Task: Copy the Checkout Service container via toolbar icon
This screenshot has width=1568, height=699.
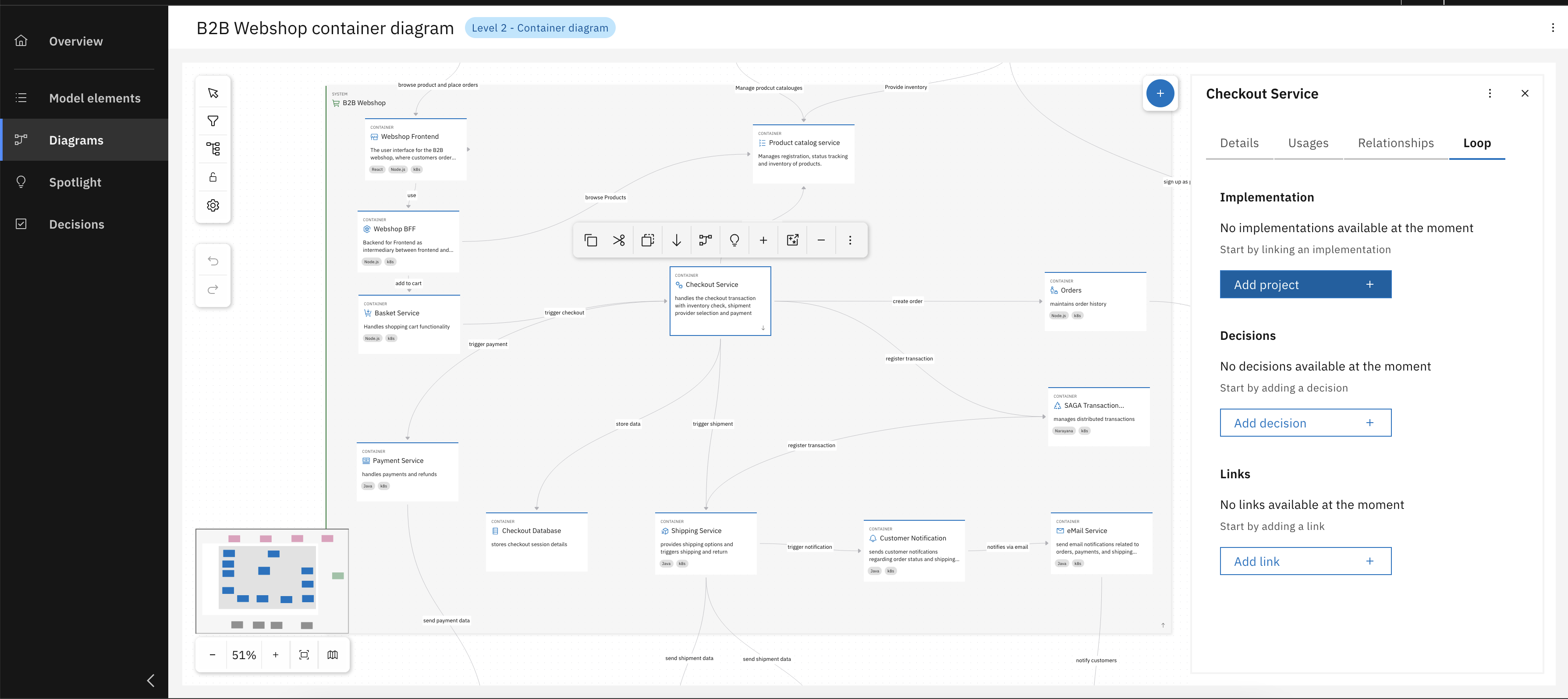Action: (x=590, y=240)
